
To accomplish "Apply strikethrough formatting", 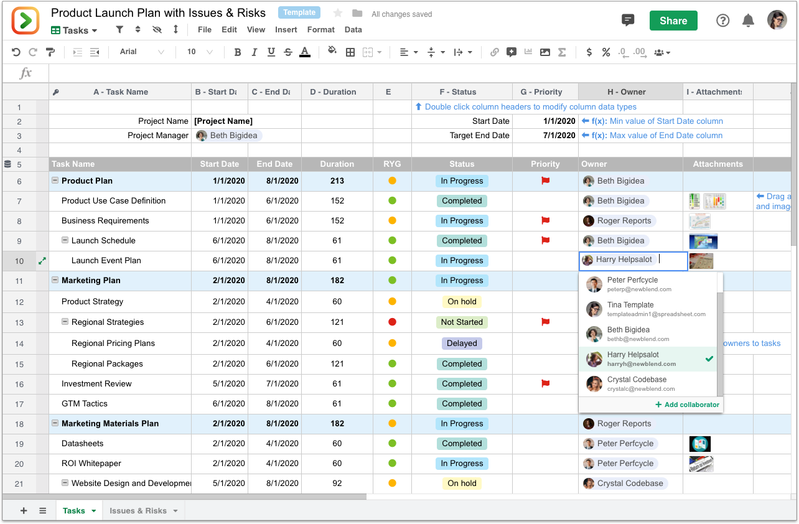I will tap(287, 52).
